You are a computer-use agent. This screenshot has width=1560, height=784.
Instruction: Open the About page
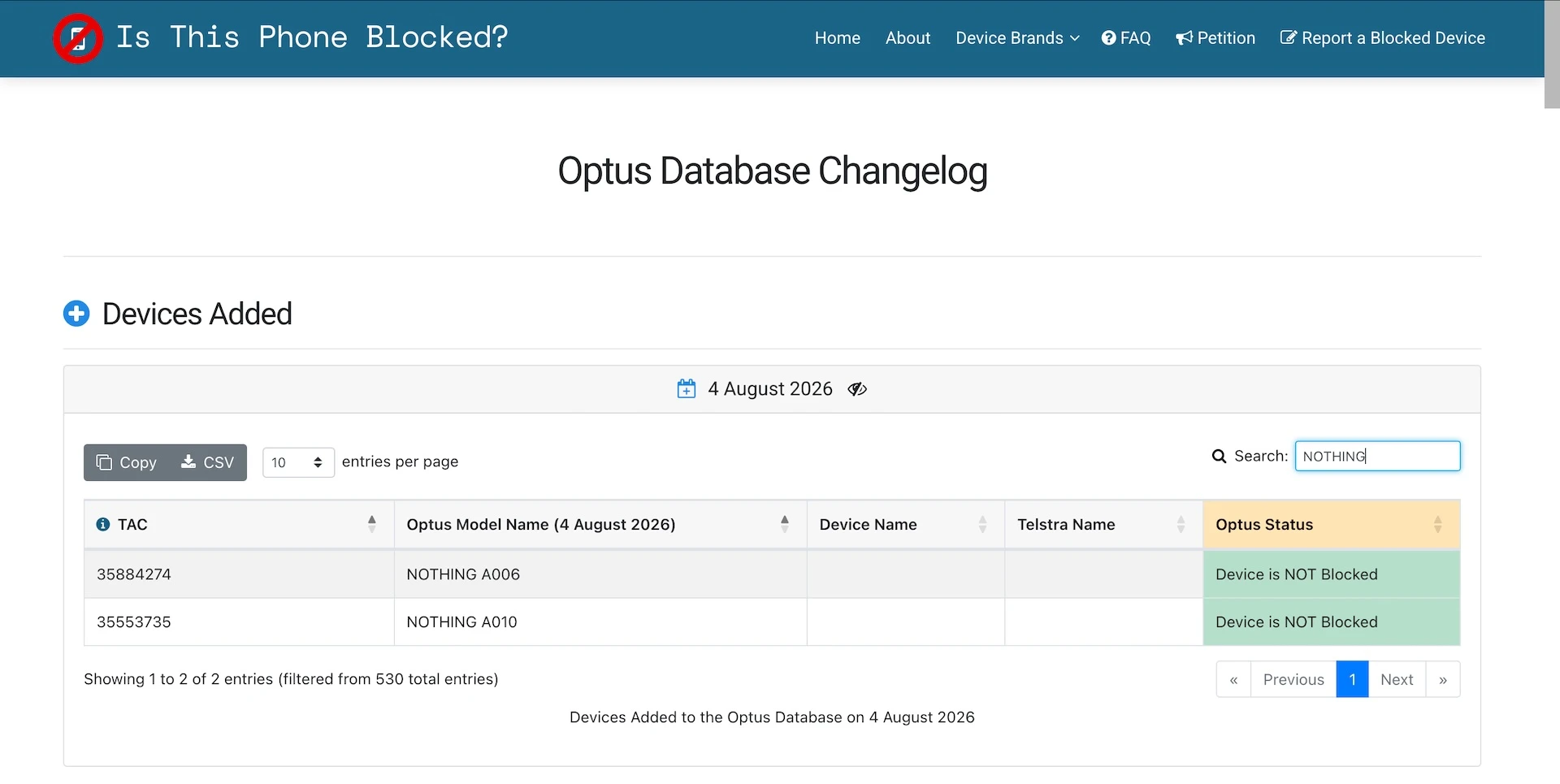(908, 38)
